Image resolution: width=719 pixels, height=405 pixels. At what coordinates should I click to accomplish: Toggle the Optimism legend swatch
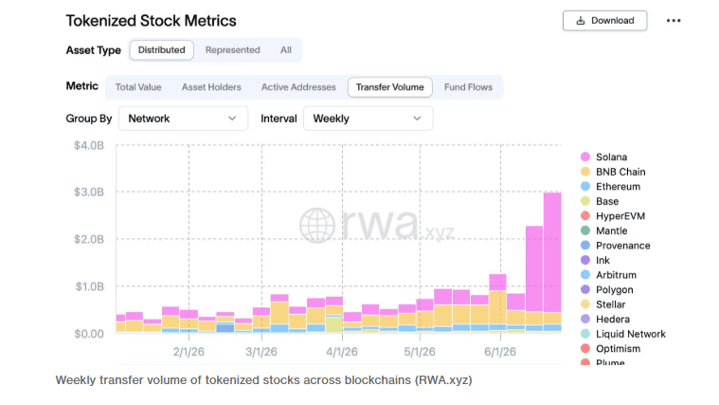click(x=585, y=348)
